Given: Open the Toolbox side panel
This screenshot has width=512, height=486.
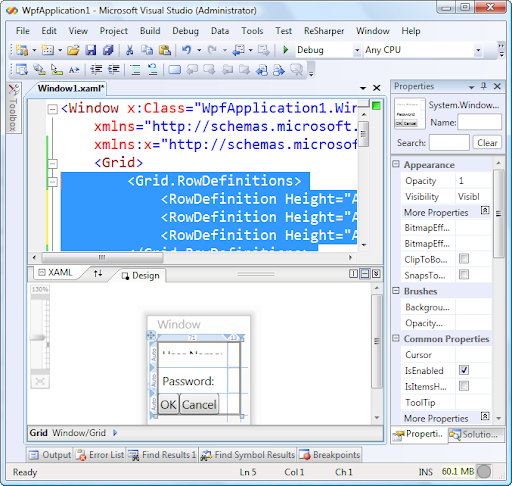Looking at the screenshot, I should pos(13,108).
